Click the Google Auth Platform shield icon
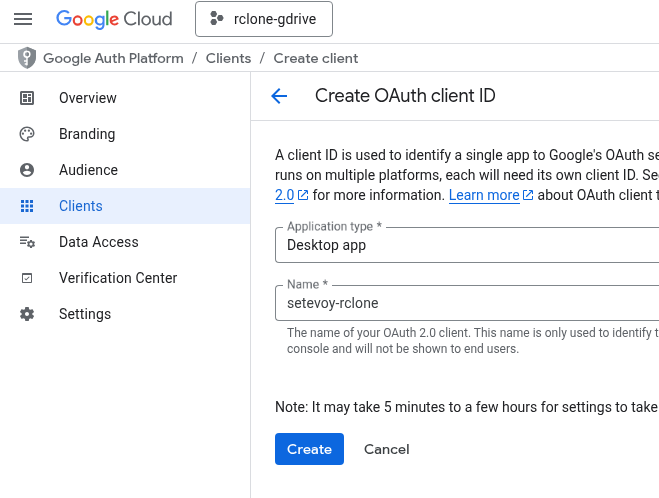This screenshot has height=498, width=659. (27, 58)
